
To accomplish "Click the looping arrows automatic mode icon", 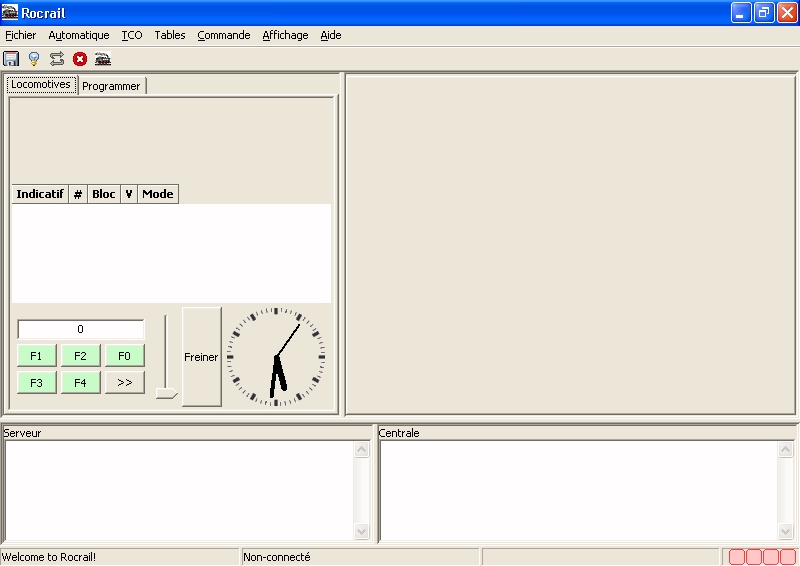I will point(57,59).
